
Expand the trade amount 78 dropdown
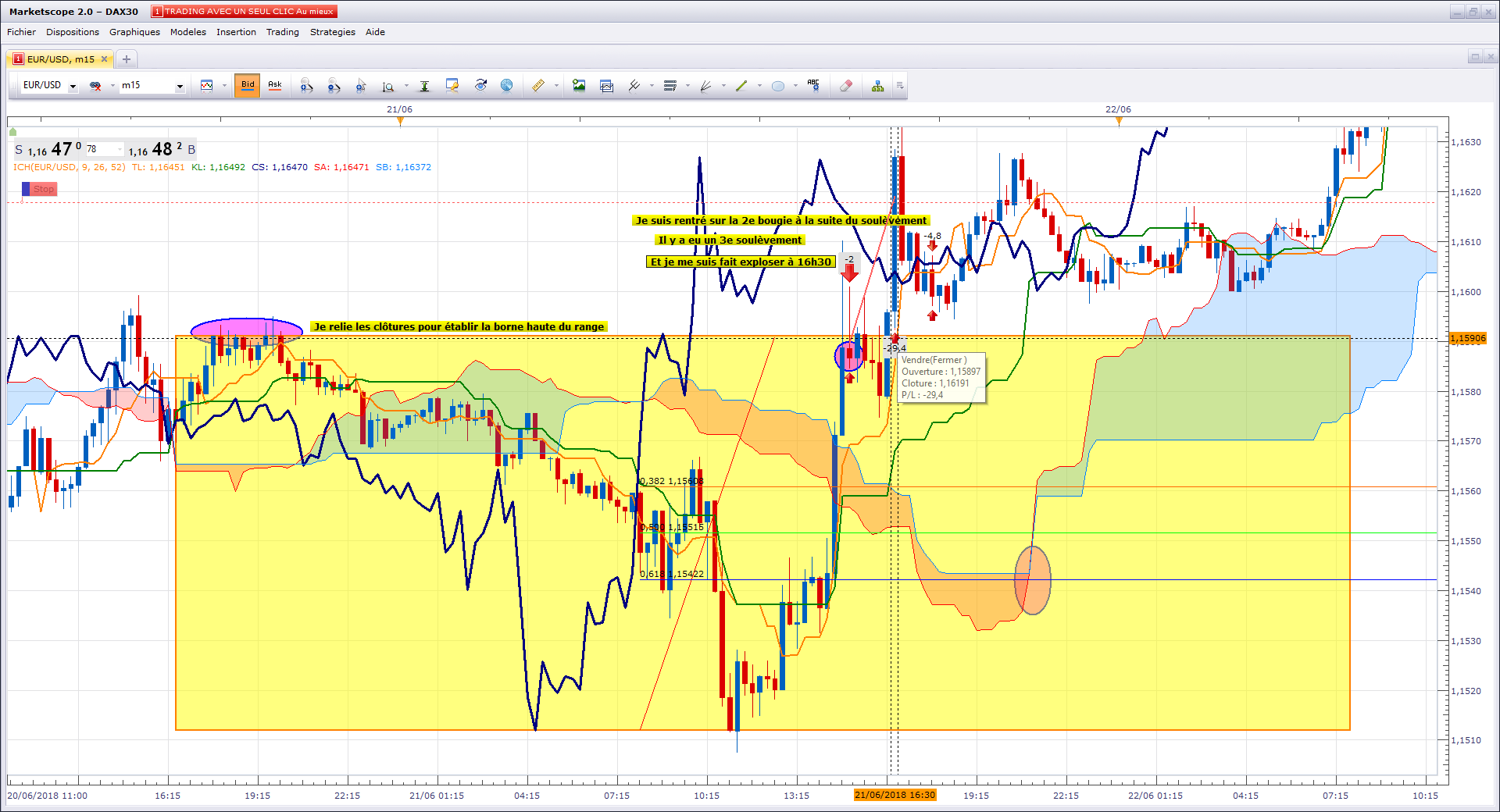point(120,149)
